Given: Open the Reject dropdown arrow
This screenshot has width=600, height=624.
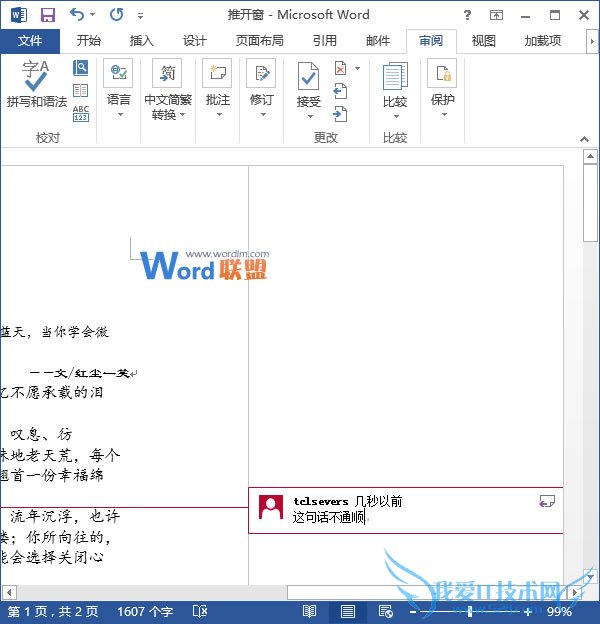Looking at the screenshot, I should coord(358,68).
